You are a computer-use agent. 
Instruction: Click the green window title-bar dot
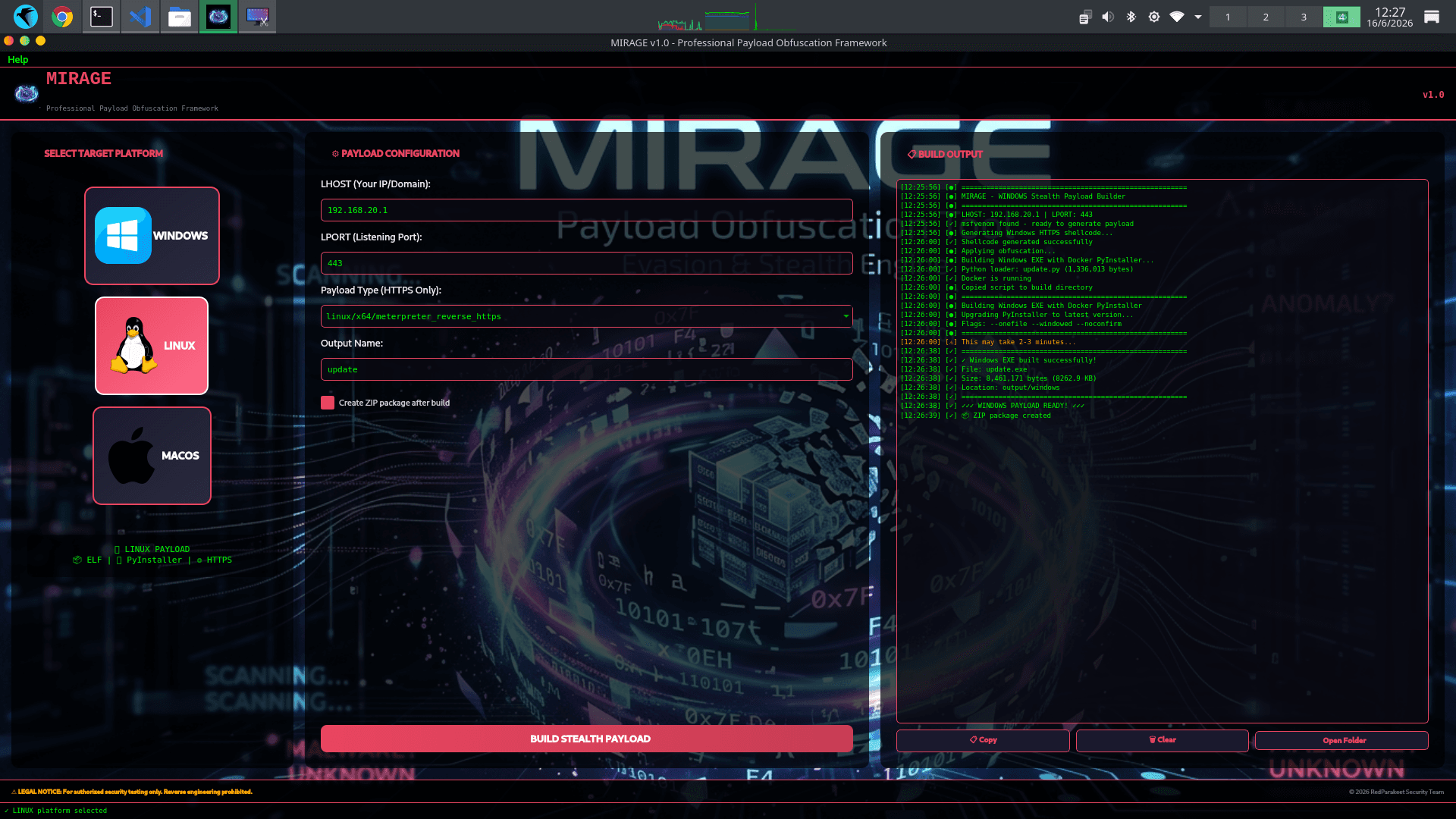pyautogui.click(x=25, y=41)
